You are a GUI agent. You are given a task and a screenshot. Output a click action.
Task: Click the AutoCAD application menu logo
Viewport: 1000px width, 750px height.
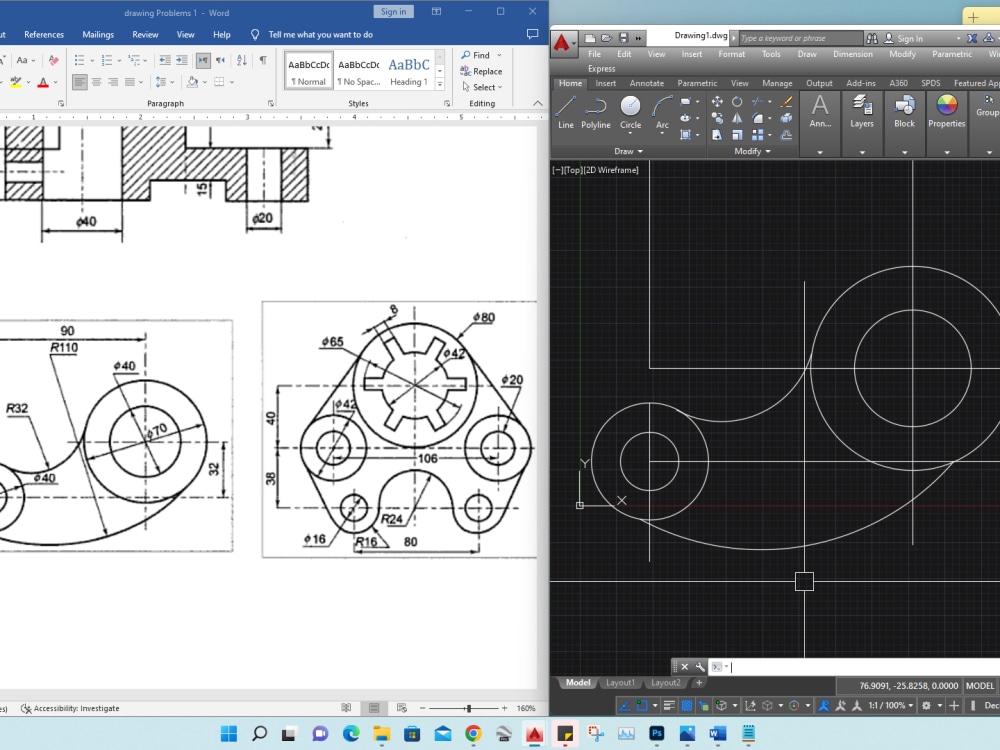point(562,43)
